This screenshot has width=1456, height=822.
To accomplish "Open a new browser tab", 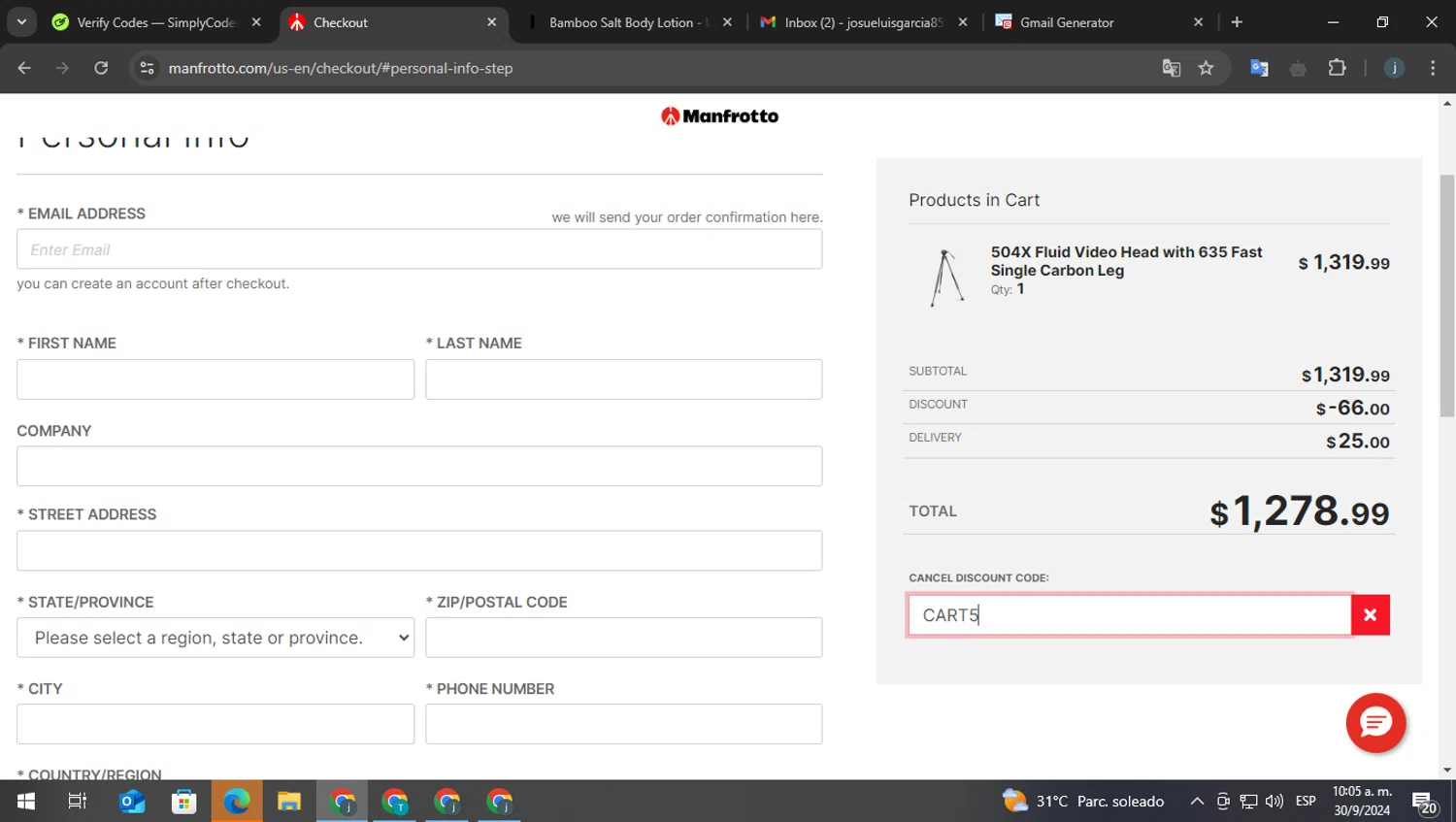I will 1237,21.
